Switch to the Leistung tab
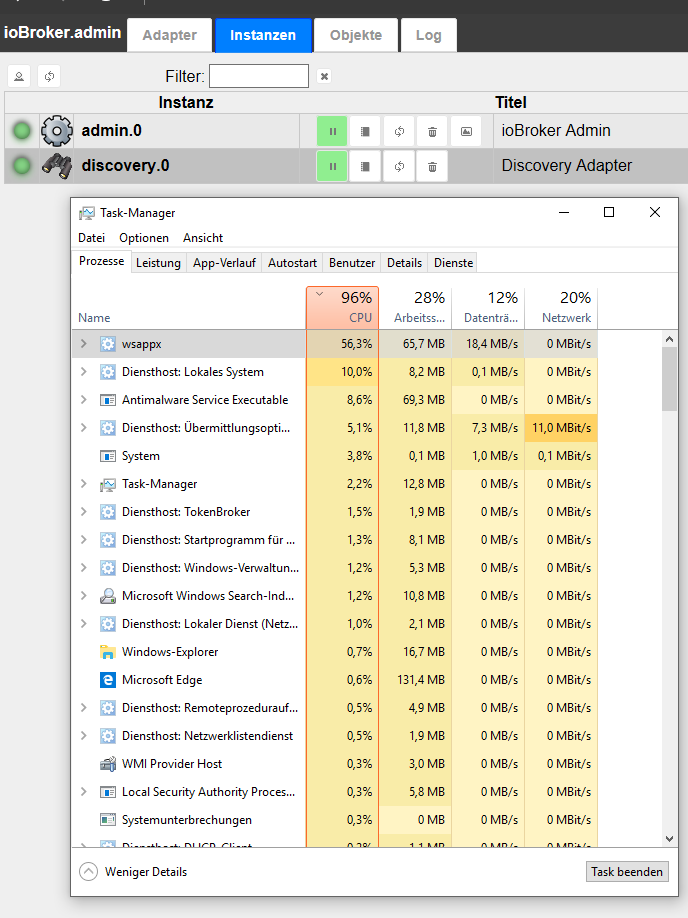 tap(158, 263)
